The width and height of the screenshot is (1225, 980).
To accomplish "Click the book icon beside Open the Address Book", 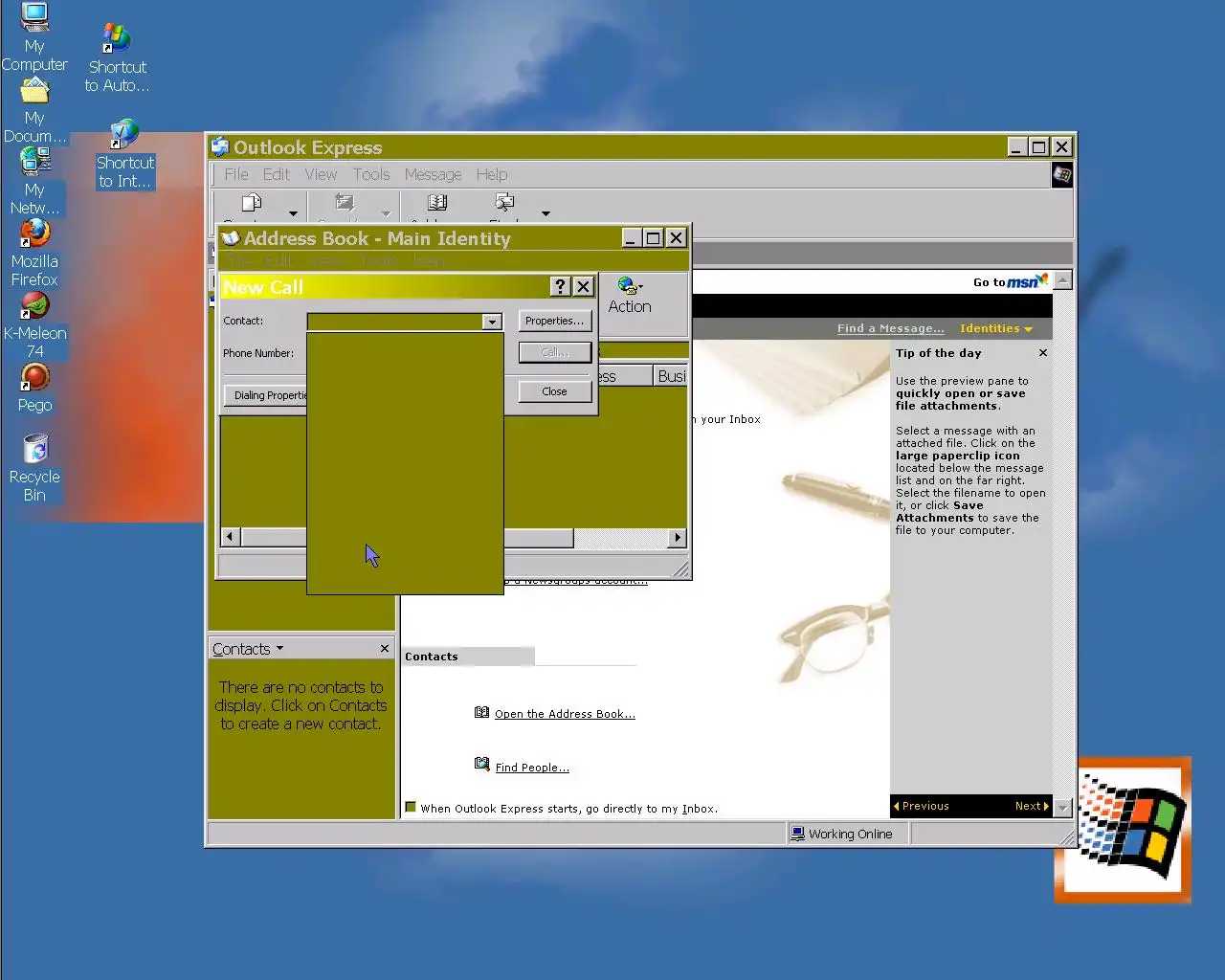I will pos(482,712).
